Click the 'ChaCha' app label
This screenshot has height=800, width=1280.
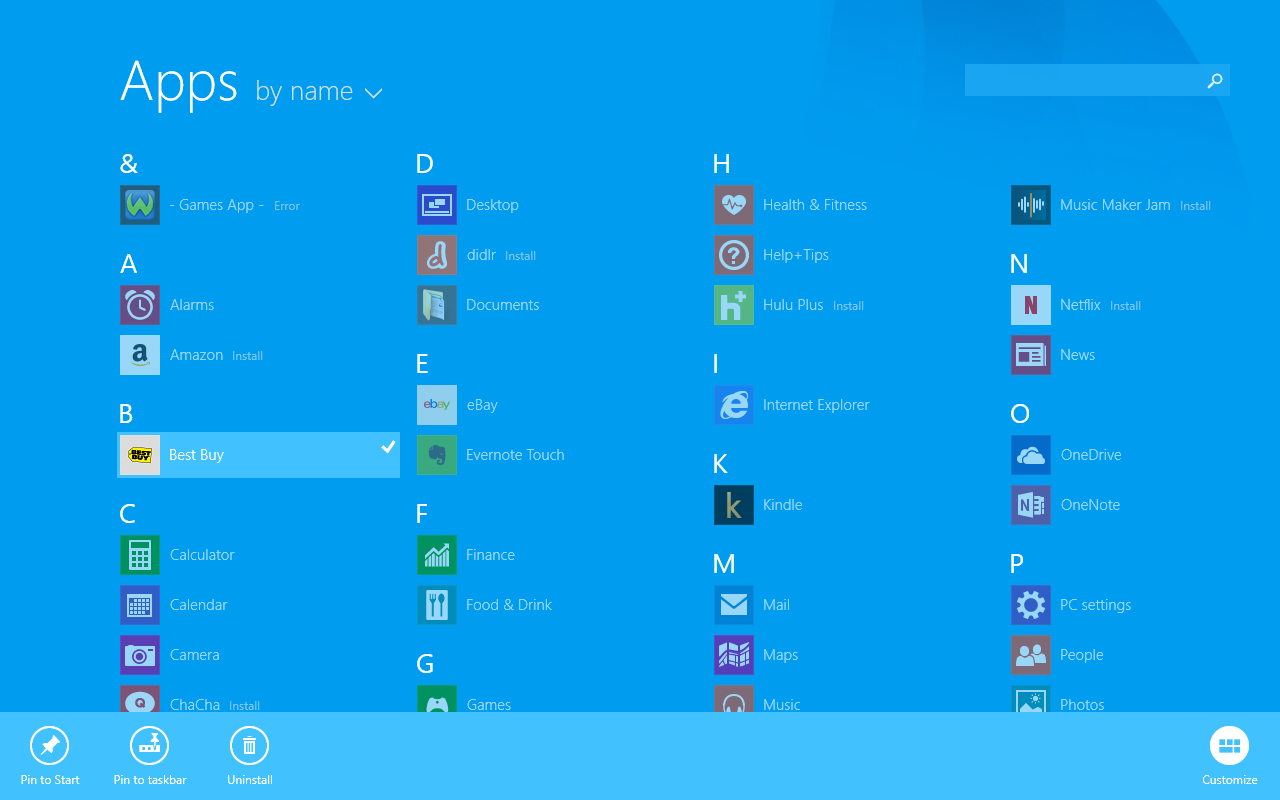(195, 705)
